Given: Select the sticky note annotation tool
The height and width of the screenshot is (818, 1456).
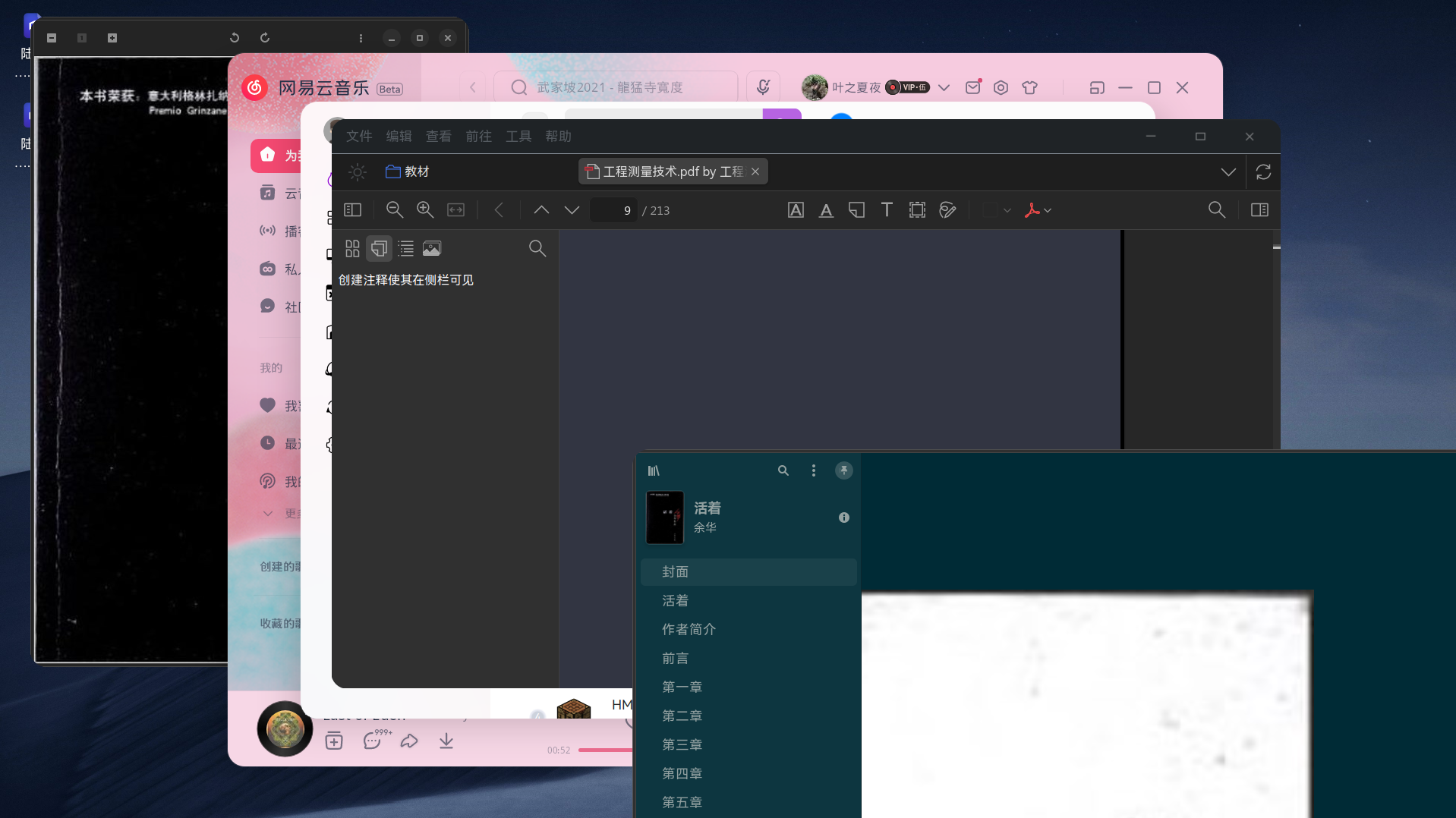Looking at the screenshot, I should pyautogui.click(x=856, y=210).
